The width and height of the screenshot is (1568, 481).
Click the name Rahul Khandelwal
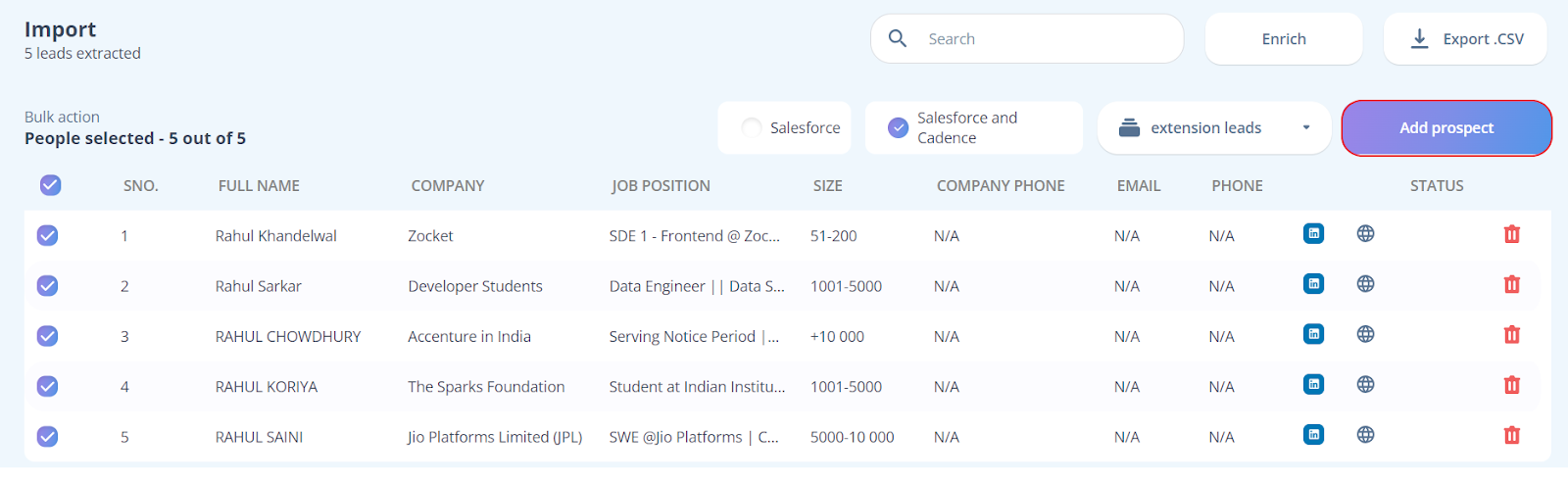coord(276,236)
